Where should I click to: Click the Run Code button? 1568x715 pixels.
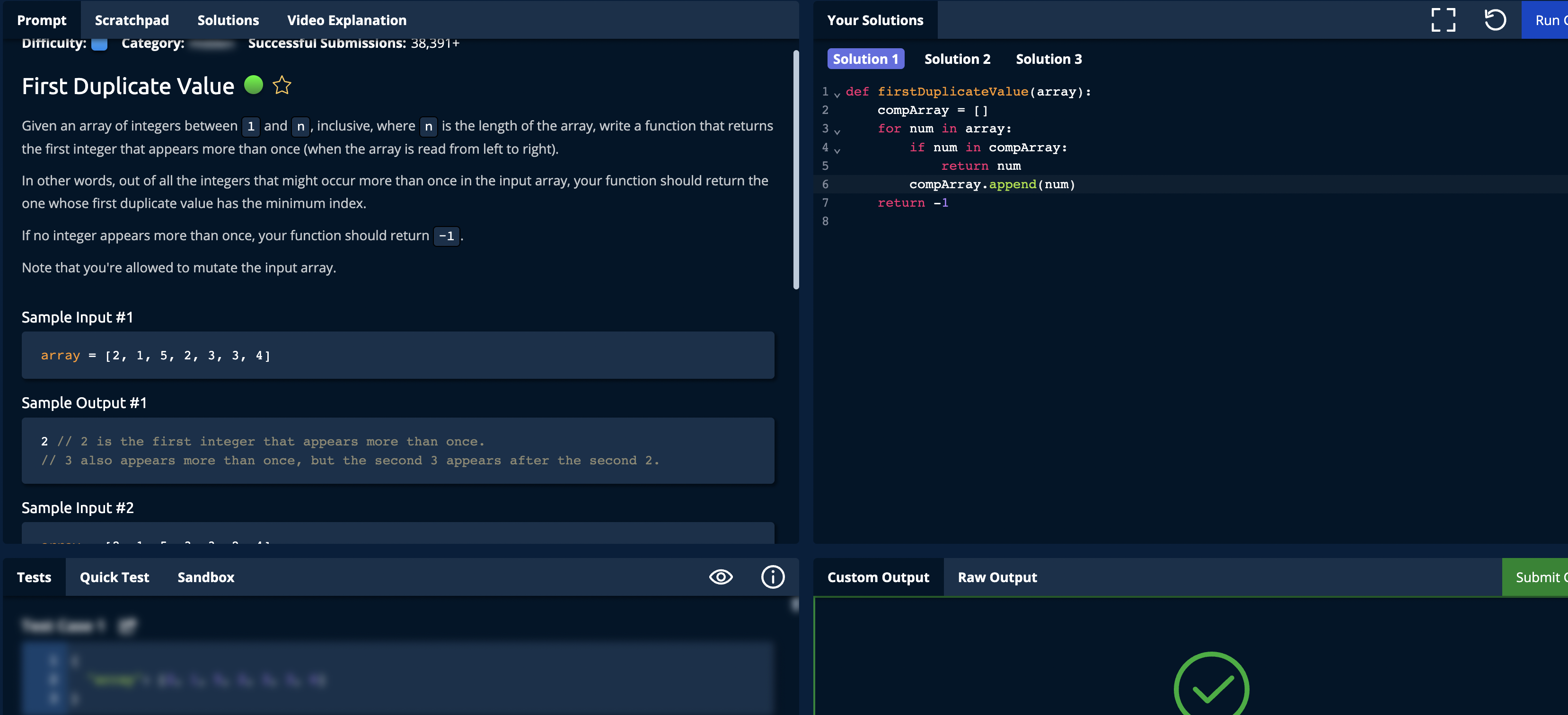[1544, 20]
